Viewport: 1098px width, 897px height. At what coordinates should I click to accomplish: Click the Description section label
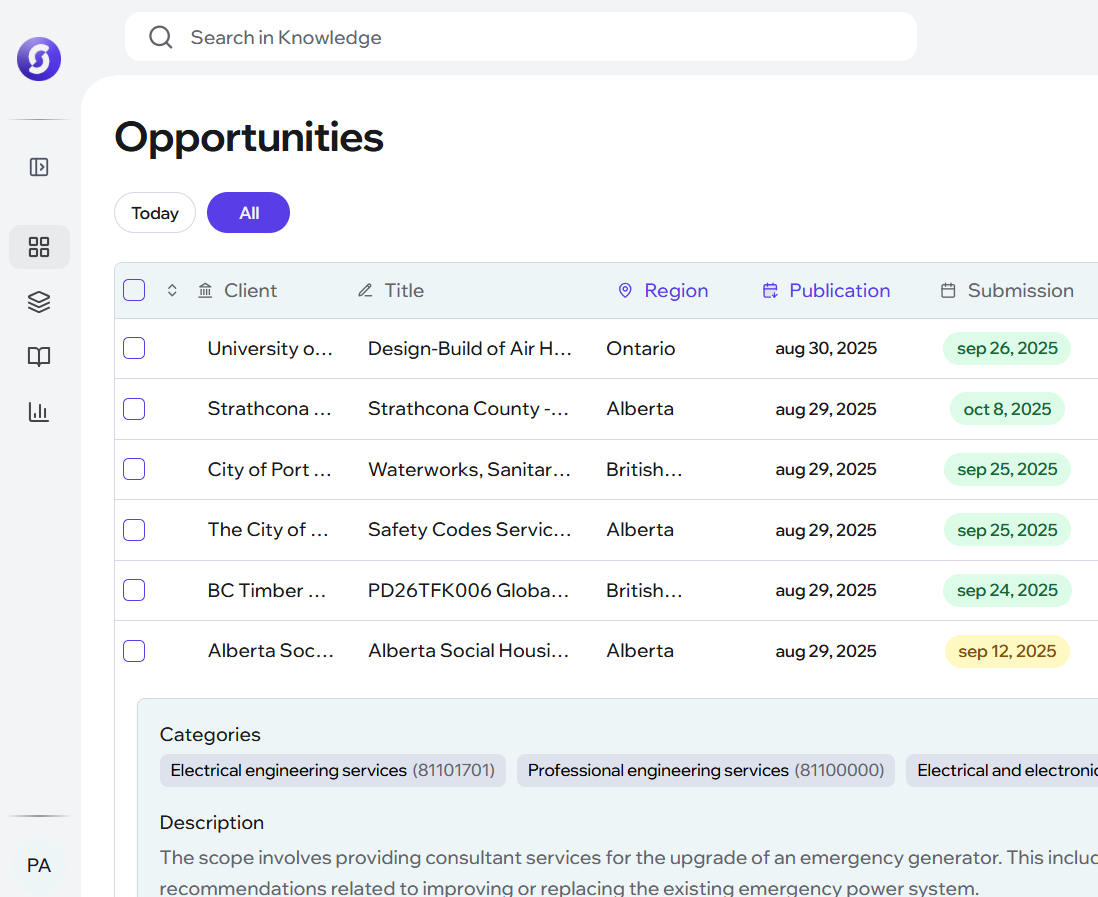click(x=212, y=823)
